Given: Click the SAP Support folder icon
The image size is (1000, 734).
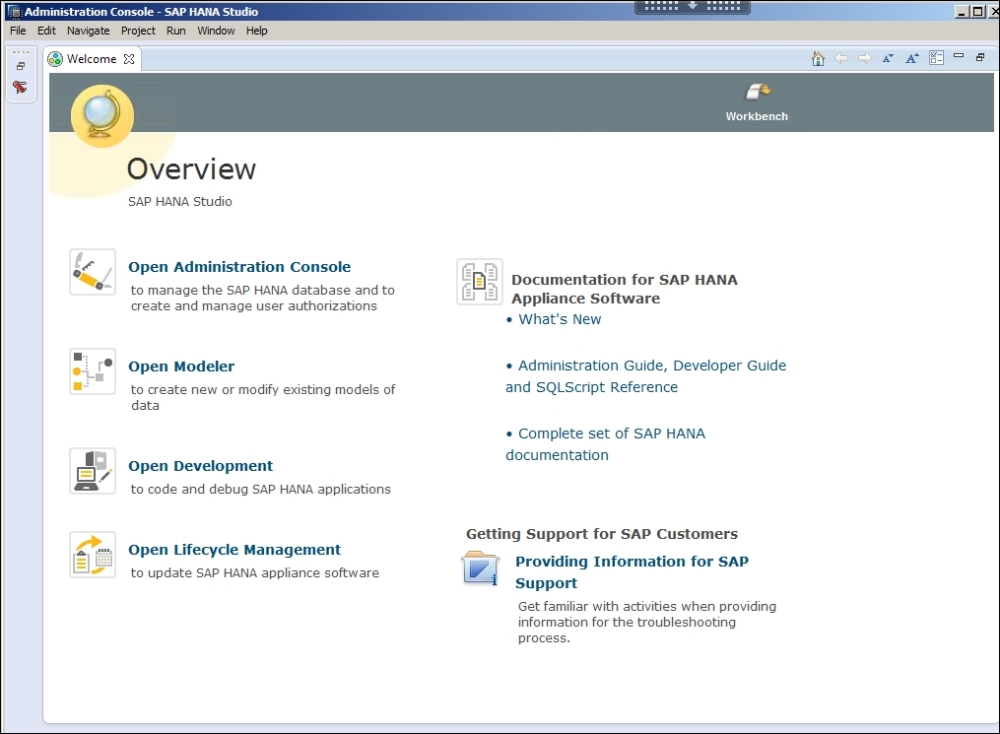Looking at the screenshot, I should (x=480, y=568).
